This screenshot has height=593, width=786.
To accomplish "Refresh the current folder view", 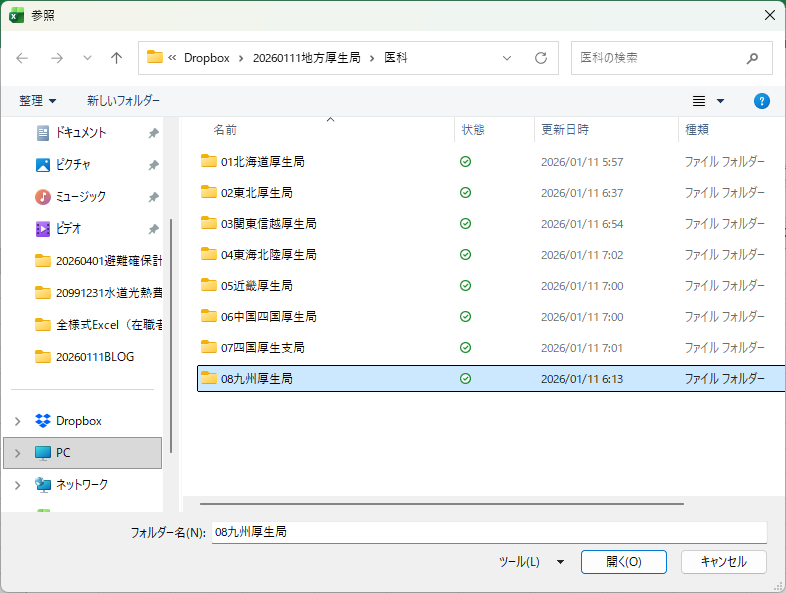I will pos(541,58).
